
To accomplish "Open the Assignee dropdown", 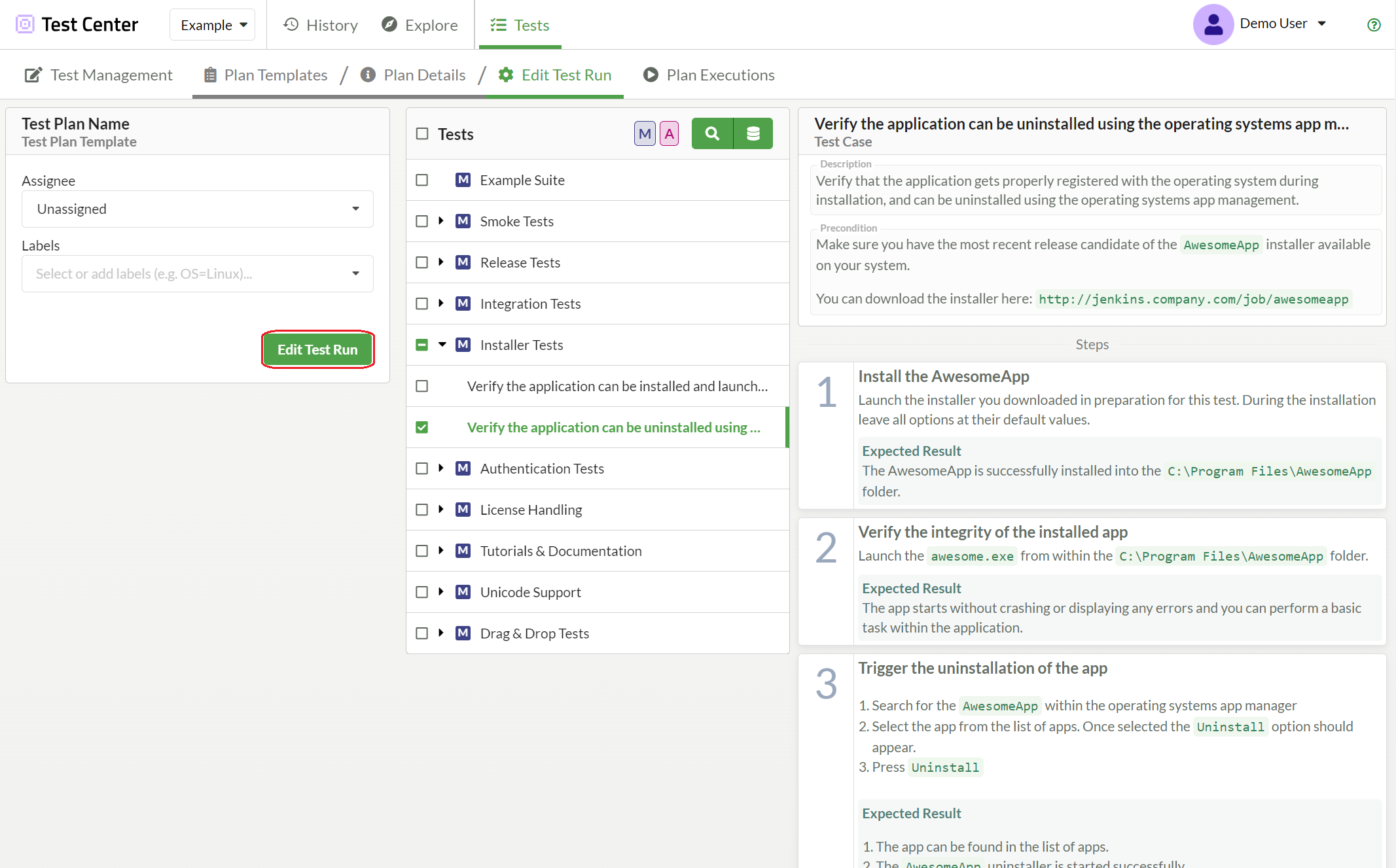I will coord(197,209).
